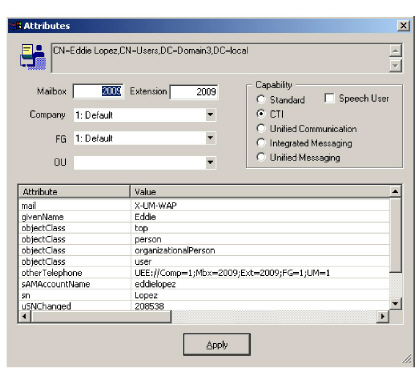Select the Standard capability radio button
Image resolution: width=420 pixels, height=382 pixels.
[261, 99]
